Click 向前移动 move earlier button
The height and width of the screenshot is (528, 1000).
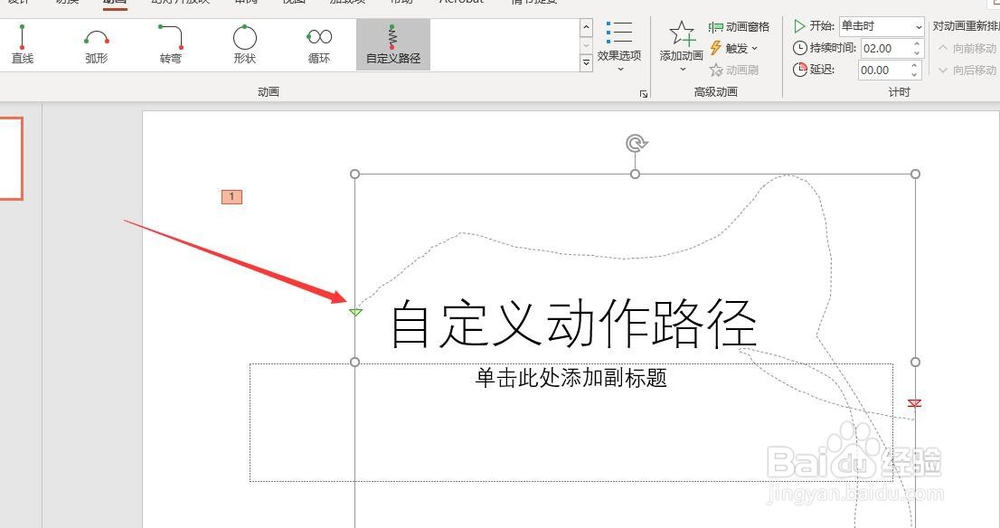click(967, 48)
